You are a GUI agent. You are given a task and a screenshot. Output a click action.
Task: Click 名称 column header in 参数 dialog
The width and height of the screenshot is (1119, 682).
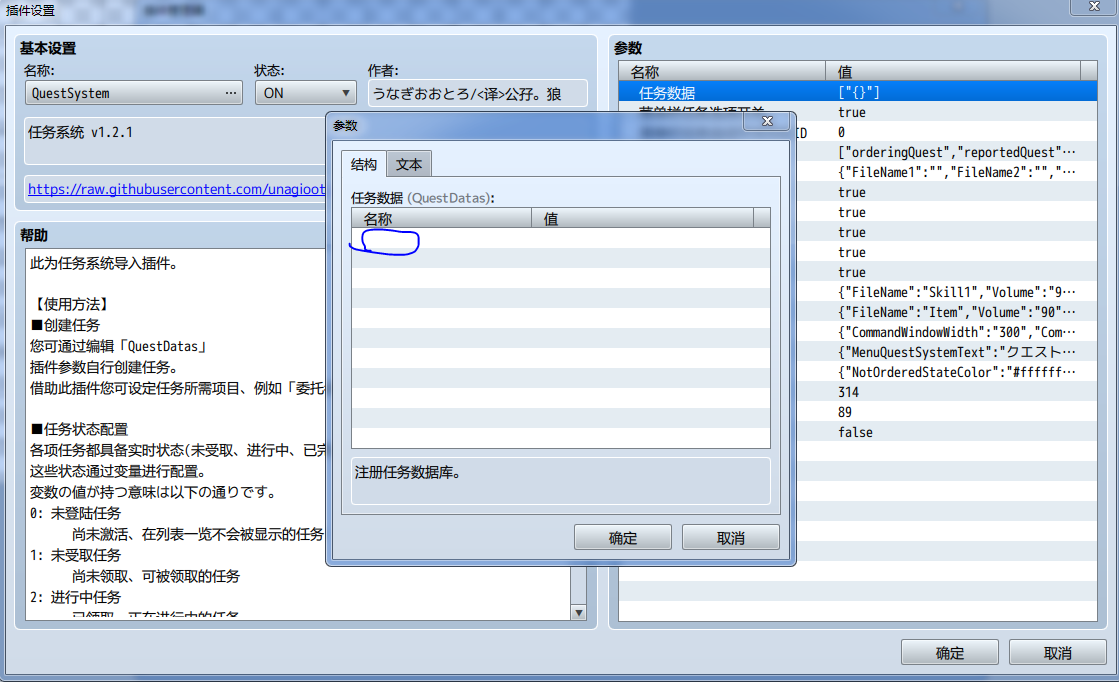pyautogui.click(x=441, y=218)
